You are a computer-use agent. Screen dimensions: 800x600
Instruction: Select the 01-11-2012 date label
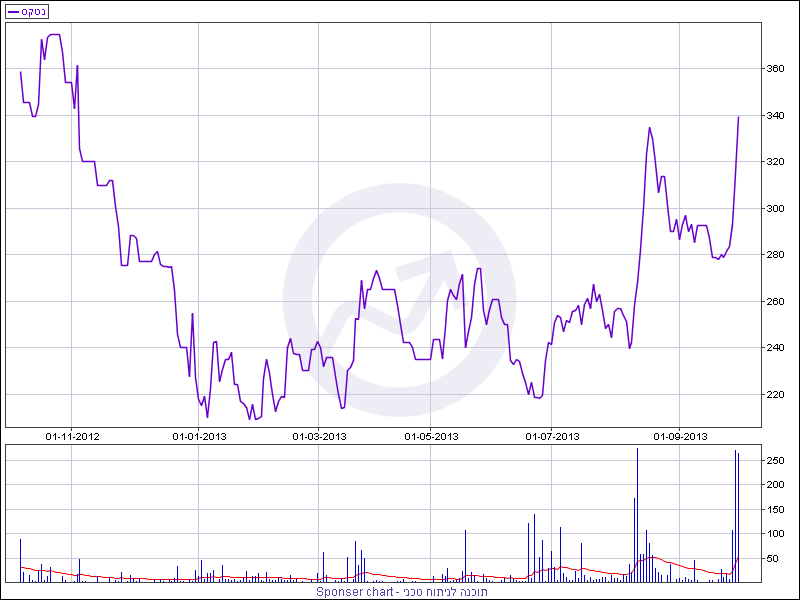[x=73, y=436]
